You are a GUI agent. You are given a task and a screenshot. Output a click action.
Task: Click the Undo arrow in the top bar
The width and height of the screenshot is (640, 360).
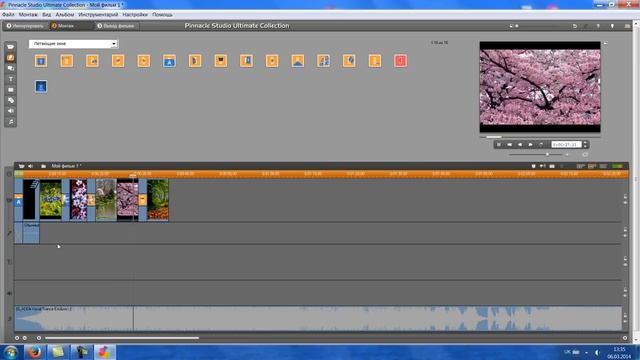tap(575, 26)
